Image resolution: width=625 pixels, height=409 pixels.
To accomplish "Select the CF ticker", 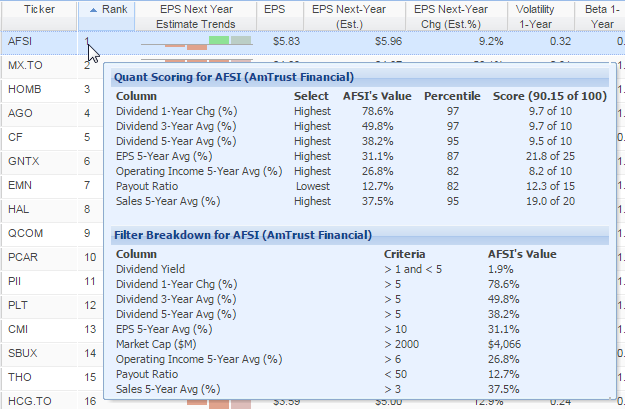I will pyautogui.click(x=15, y=137).
